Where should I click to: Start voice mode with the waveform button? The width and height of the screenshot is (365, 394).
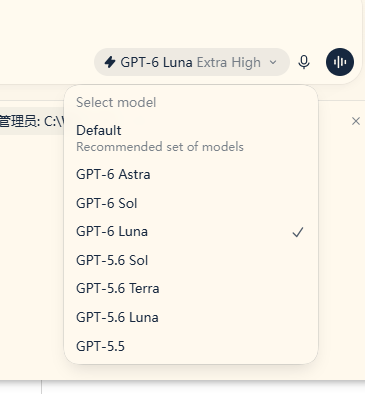tap(340, 62)
